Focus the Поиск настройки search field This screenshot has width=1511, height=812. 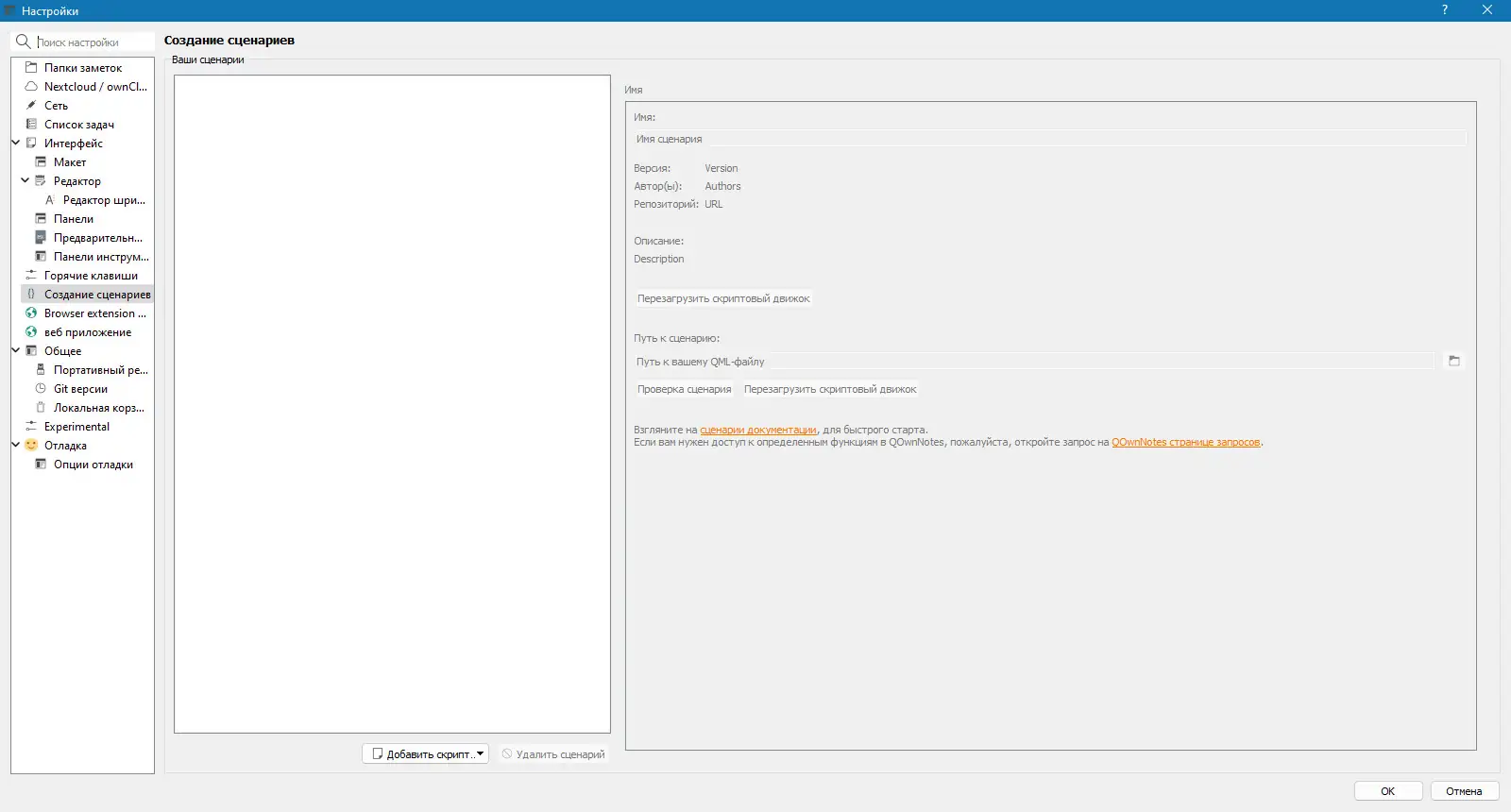click(93, 42)
